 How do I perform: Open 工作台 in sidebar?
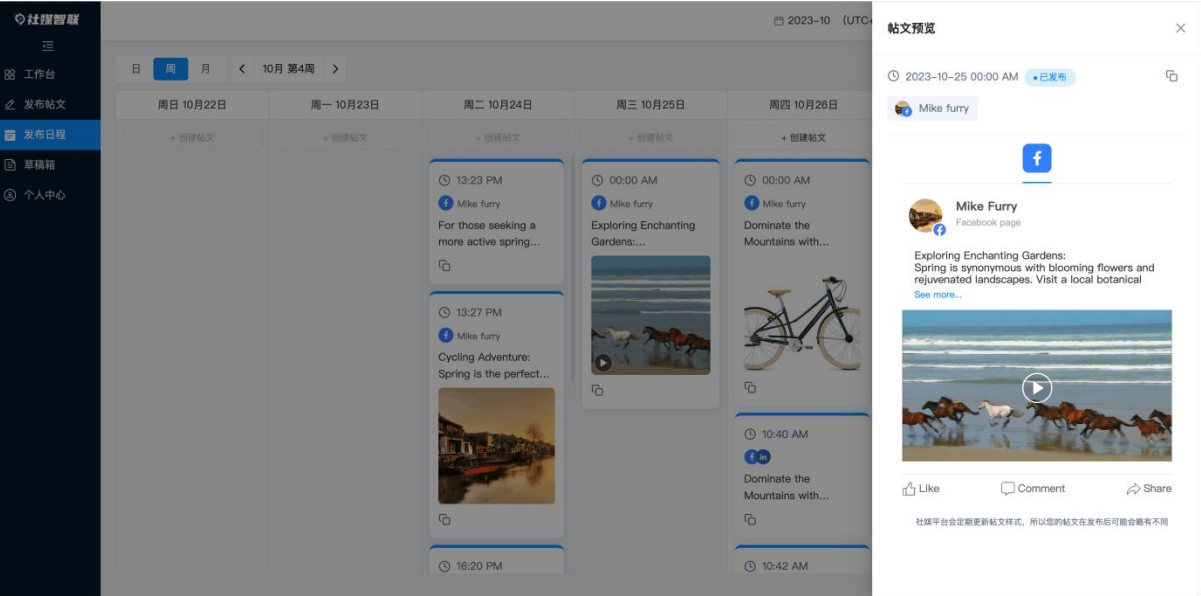(40, 74)
